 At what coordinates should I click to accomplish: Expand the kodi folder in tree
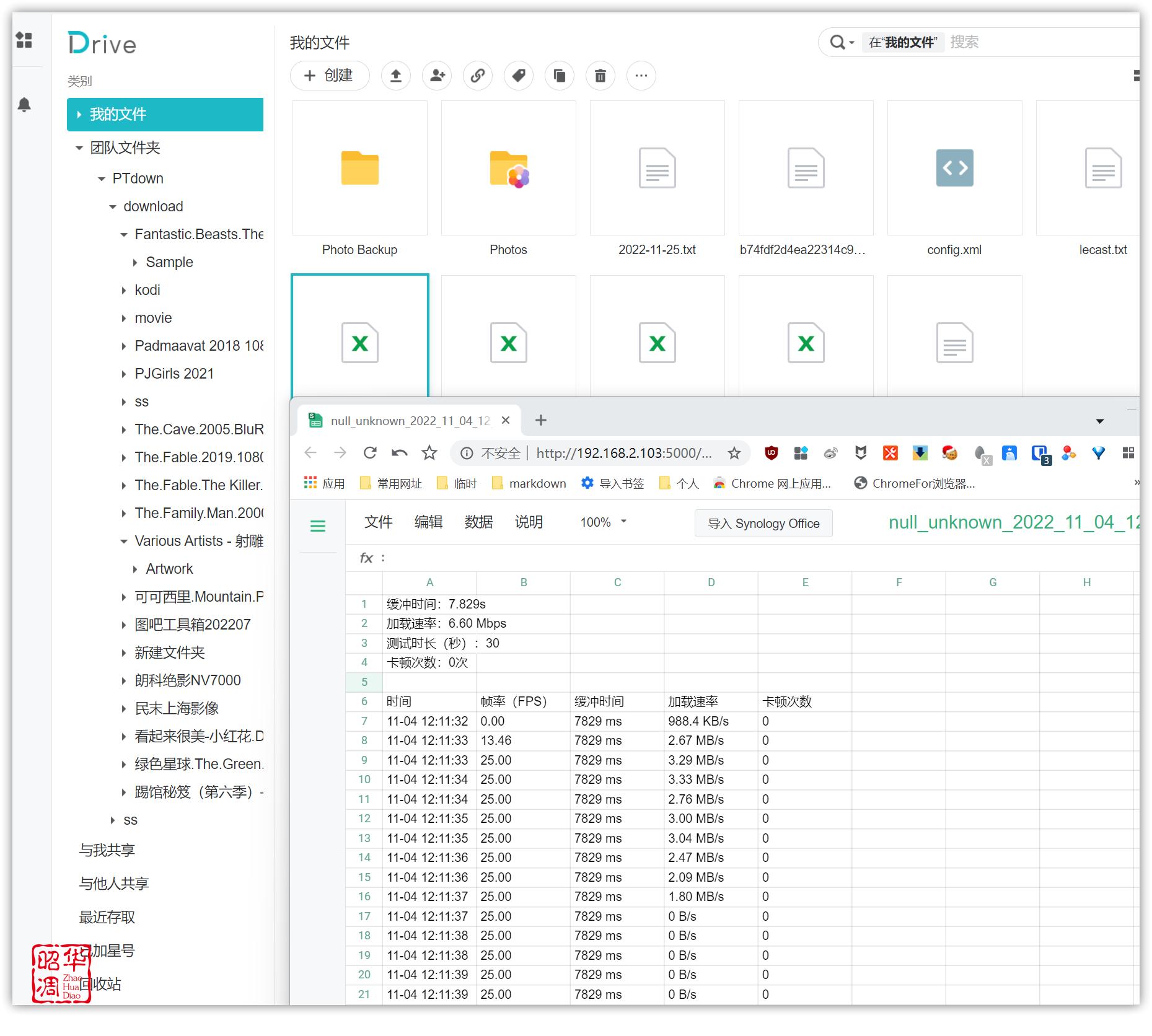(x=124, y=290)
